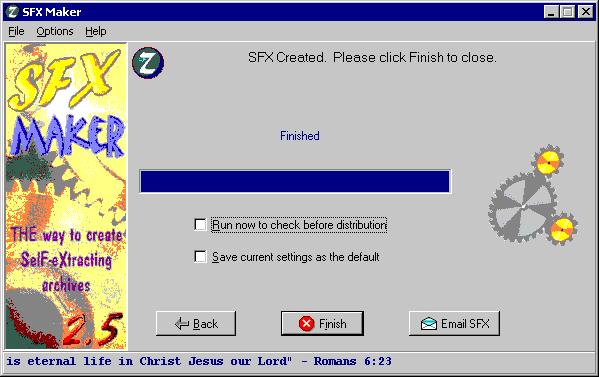Viewport: 599px width, 377px height.
Task: Click the Email SFX button
Action: (454, 324)
